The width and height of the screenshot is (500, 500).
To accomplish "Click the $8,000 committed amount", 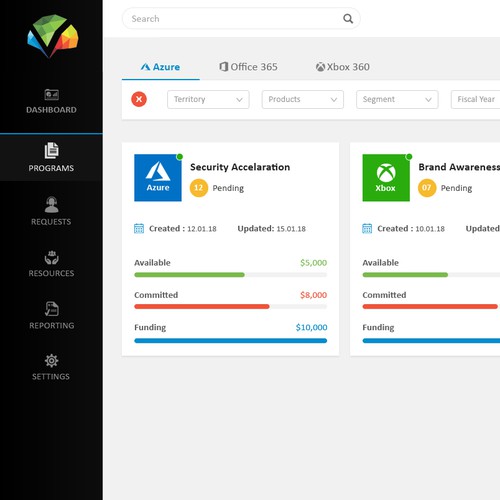I will coord(313,295).
